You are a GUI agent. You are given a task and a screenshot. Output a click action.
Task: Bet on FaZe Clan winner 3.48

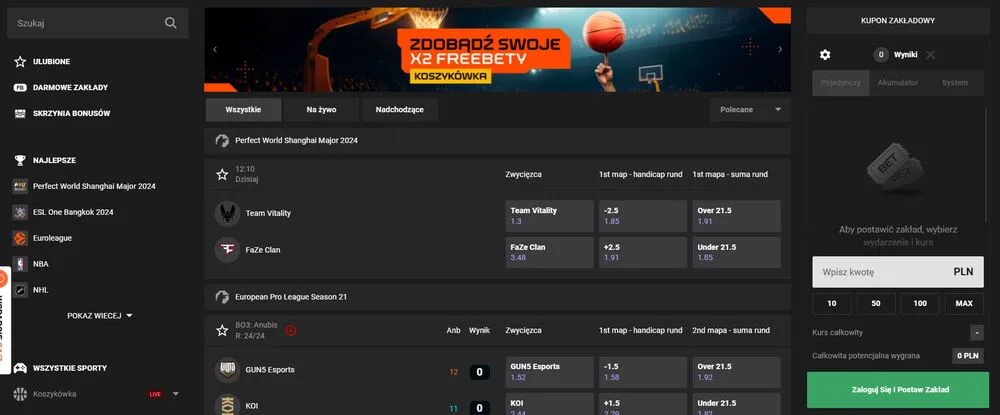tap(549, 252)
